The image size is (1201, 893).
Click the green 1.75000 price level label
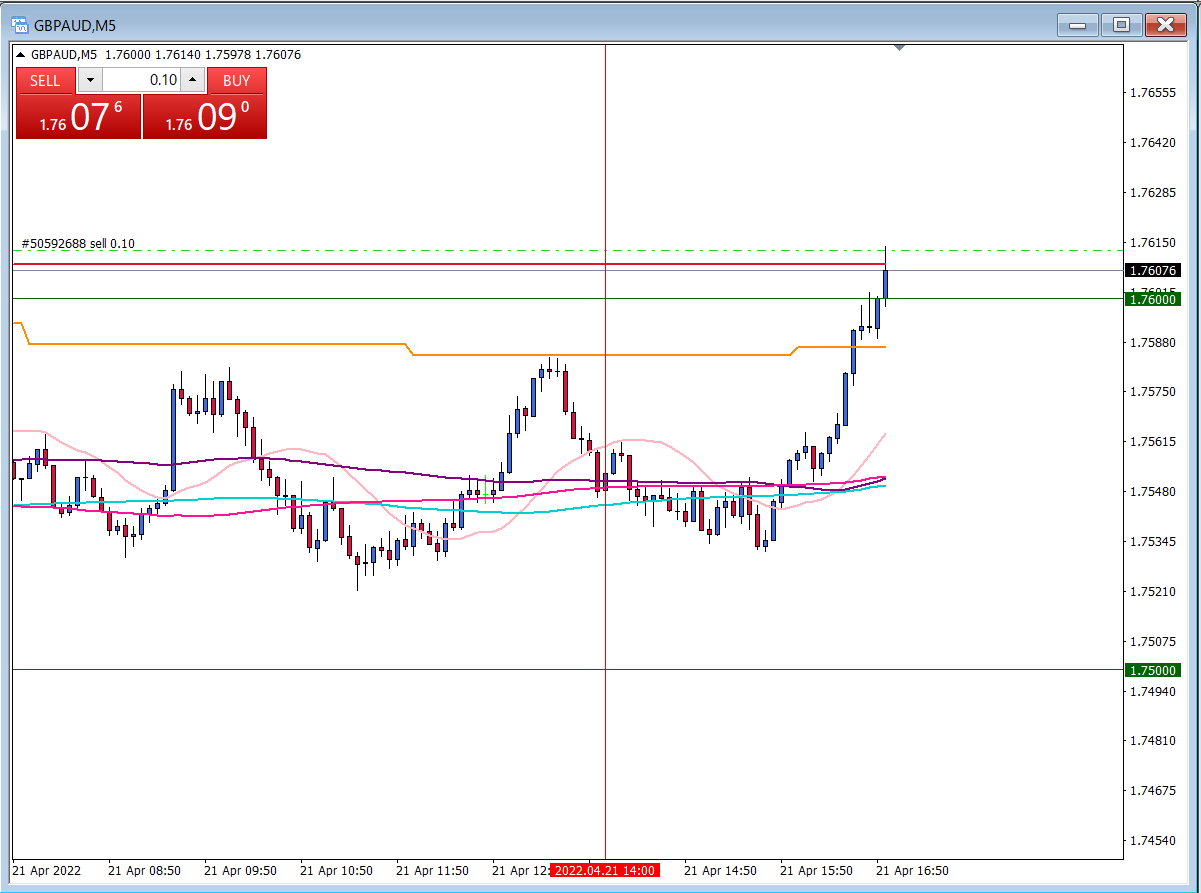point(1153,670)
